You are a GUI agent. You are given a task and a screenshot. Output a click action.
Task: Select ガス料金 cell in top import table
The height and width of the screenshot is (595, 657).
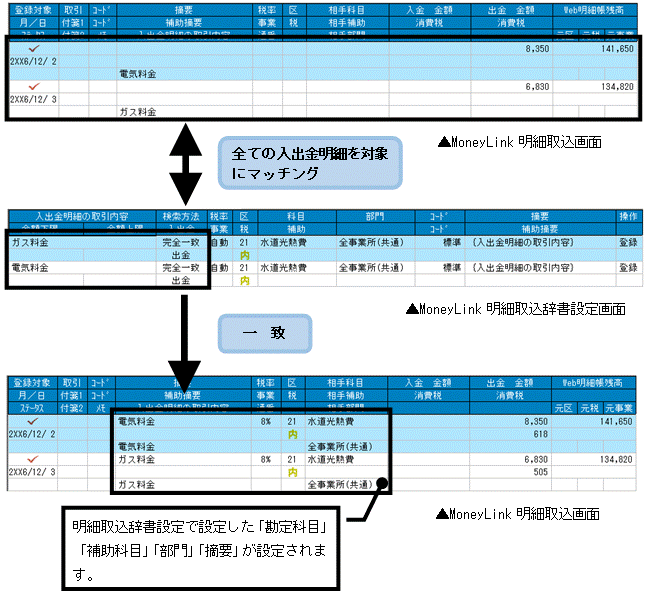coord(138,112)
